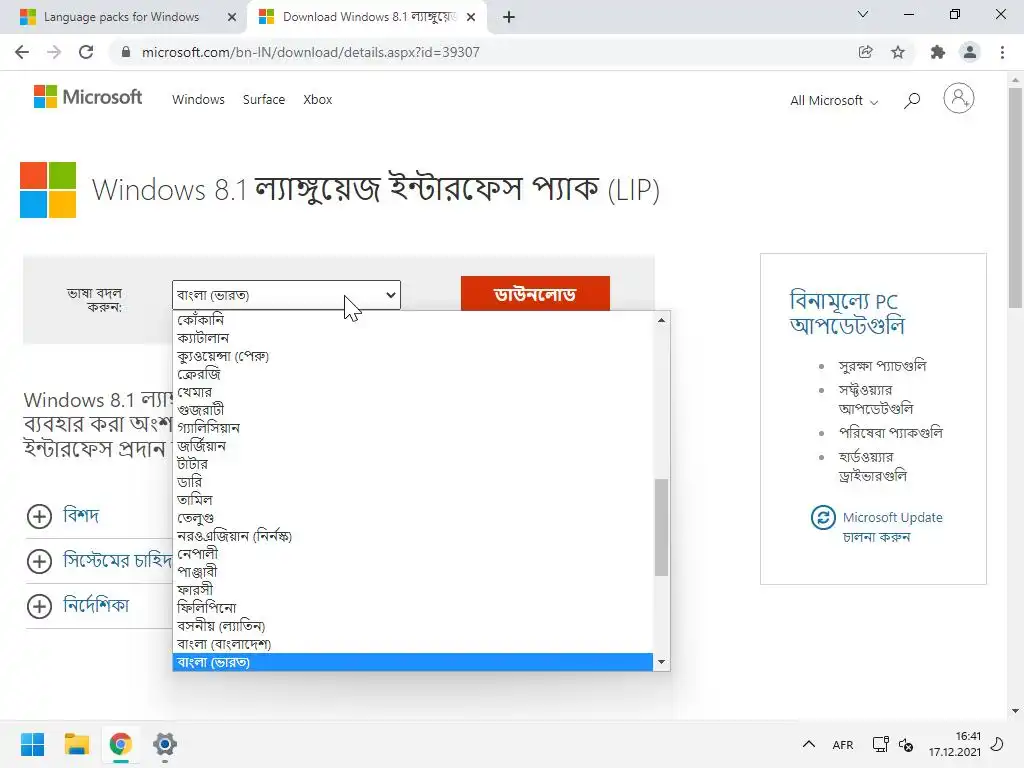
Task: Close the Language packs for Windows tab
Action: tap(232, 17)
